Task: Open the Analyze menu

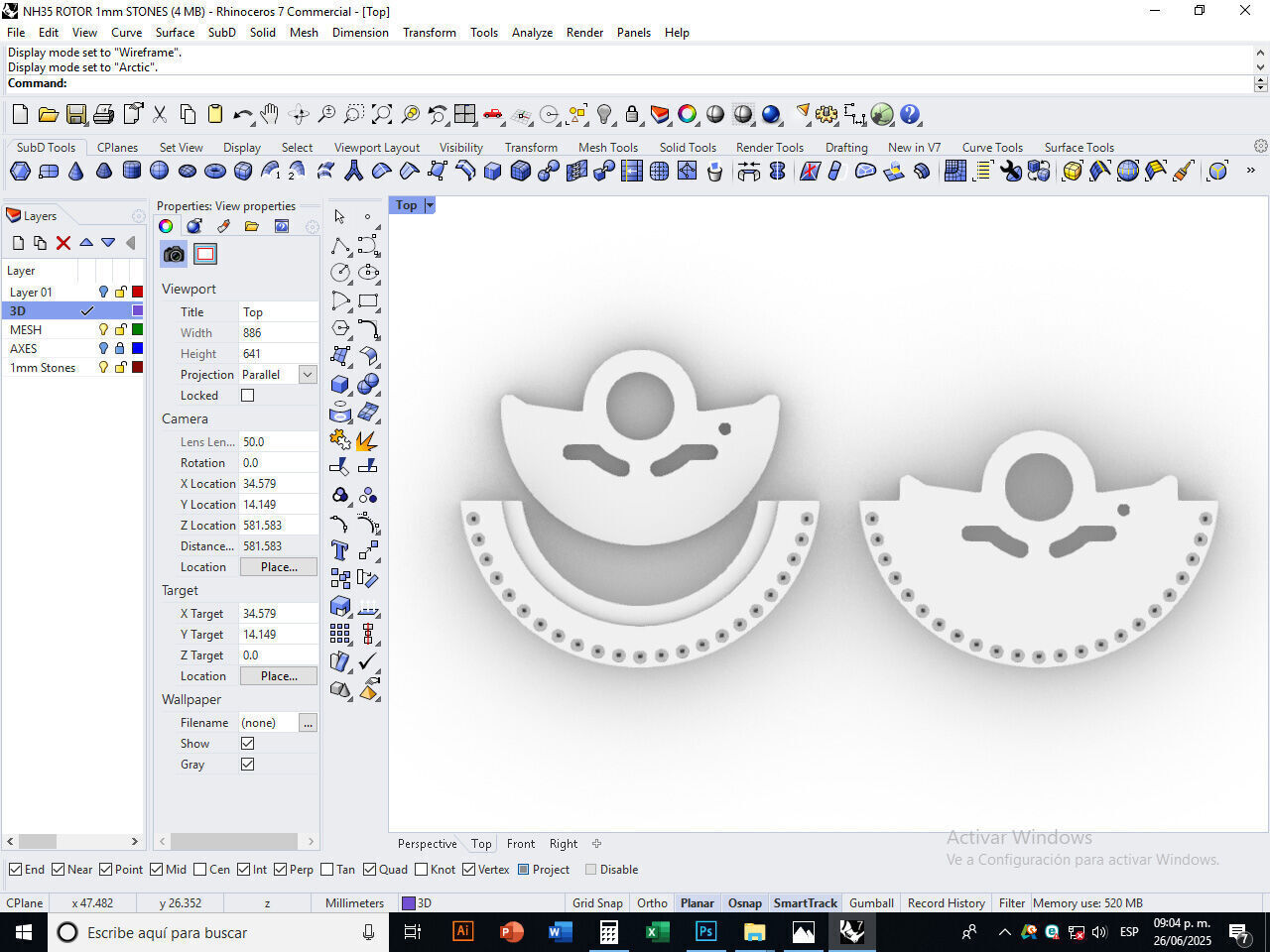Action: click(532, 33)
